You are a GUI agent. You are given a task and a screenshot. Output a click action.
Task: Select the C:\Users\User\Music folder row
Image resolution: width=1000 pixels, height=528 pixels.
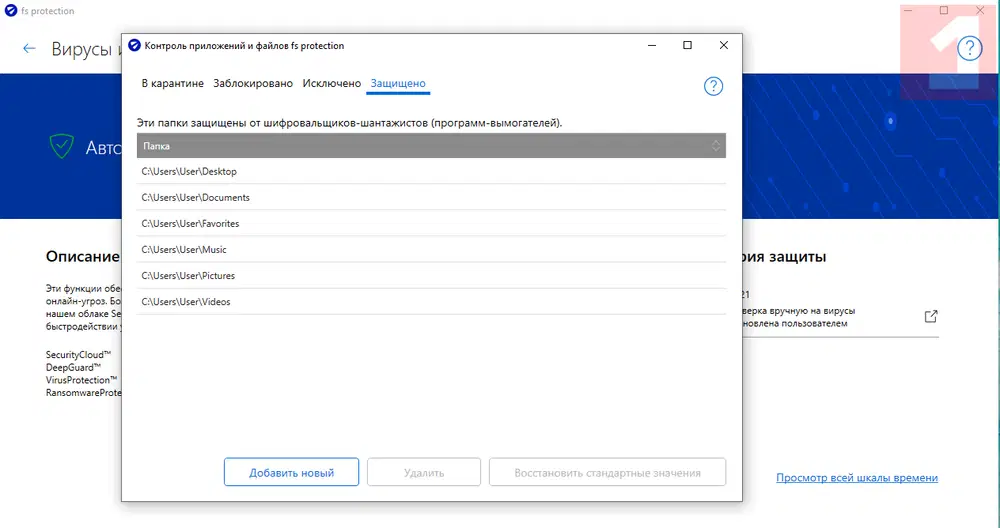point(431,250)
